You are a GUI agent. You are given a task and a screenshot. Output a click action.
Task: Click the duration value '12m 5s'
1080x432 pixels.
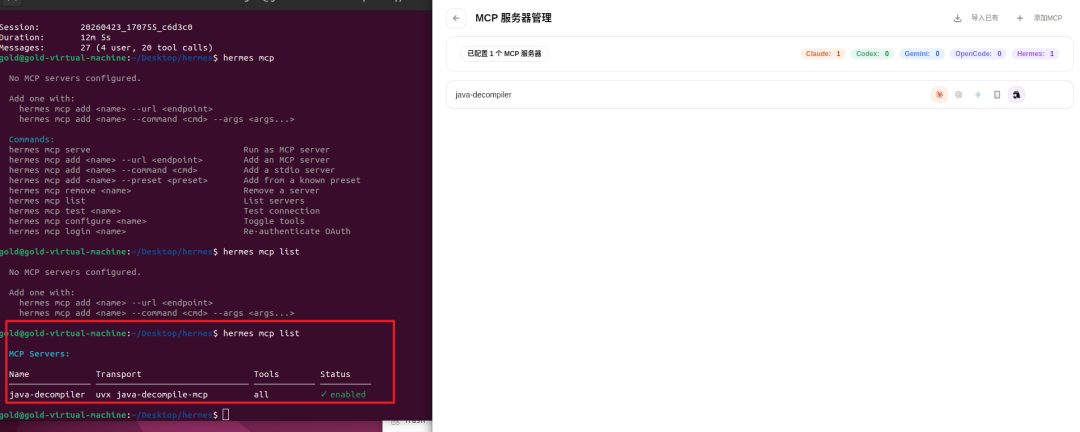(95, 38)
